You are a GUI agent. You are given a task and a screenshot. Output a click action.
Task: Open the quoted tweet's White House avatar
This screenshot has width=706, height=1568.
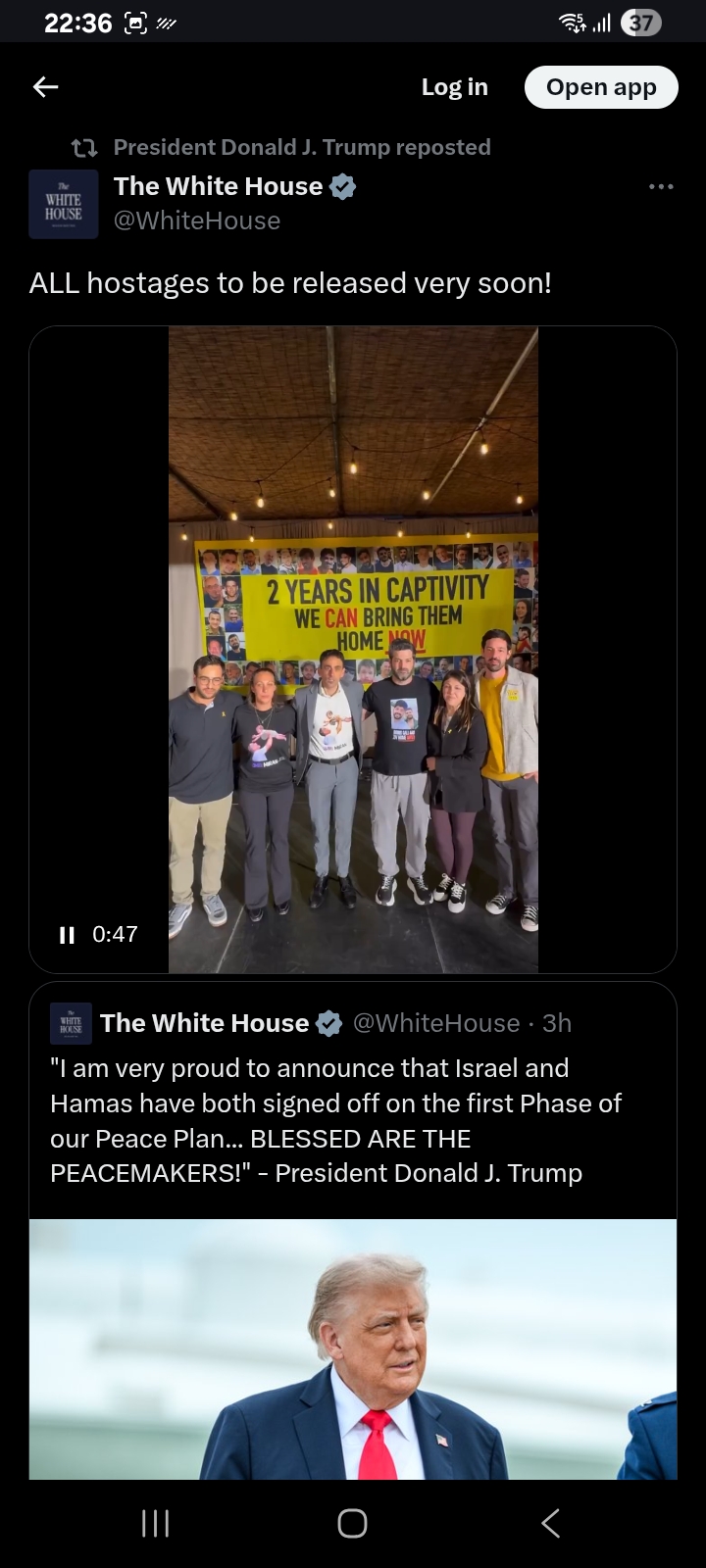(x=71, y=1023)
